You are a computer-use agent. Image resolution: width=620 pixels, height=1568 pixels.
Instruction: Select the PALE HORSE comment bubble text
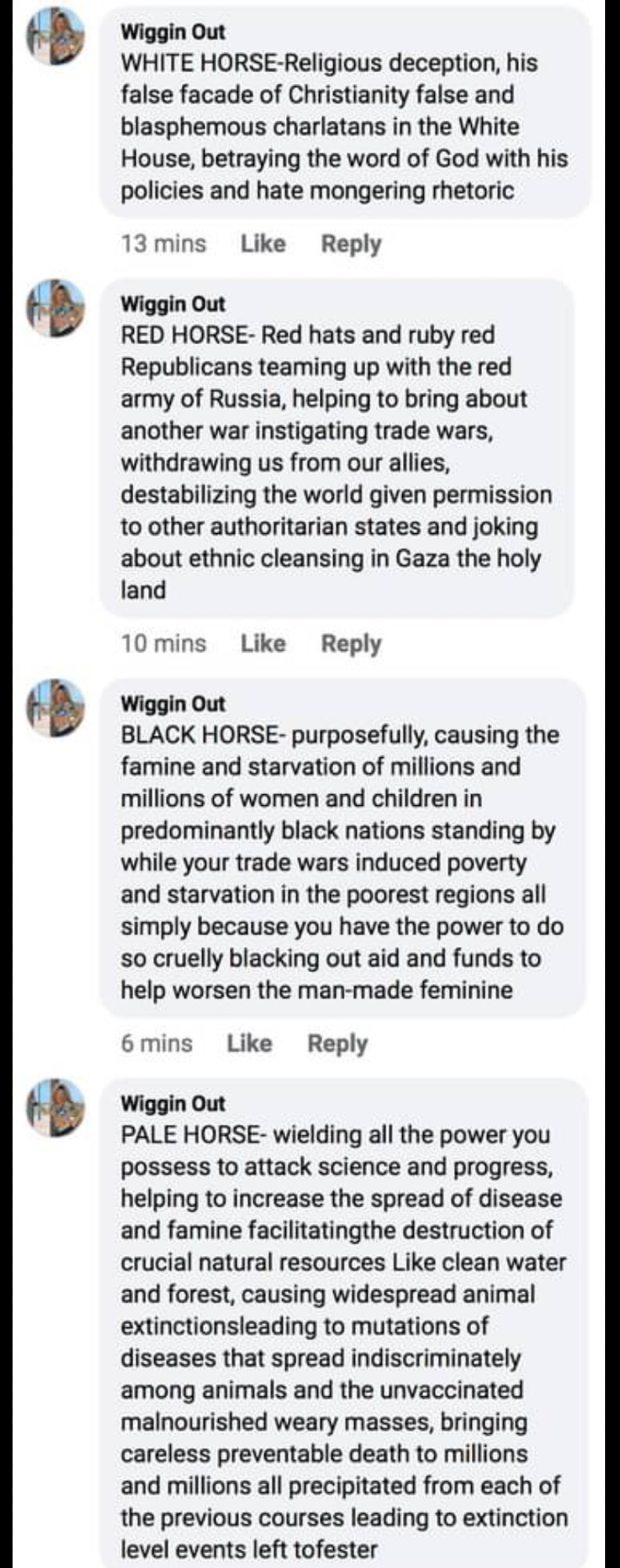[x=344, y=1342]
